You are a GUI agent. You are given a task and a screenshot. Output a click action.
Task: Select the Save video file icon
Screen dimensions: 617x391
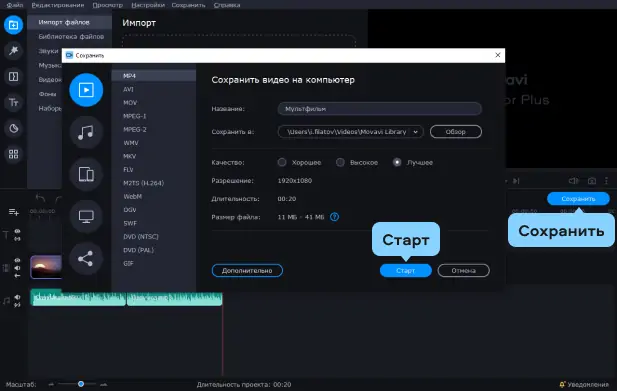click(x=86, y=90)
